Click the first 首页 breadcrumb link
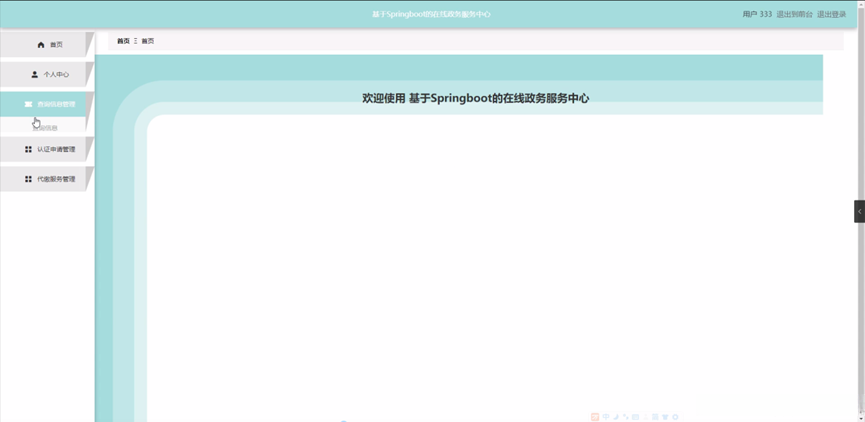The image size is (865, 422). [124, 41]
